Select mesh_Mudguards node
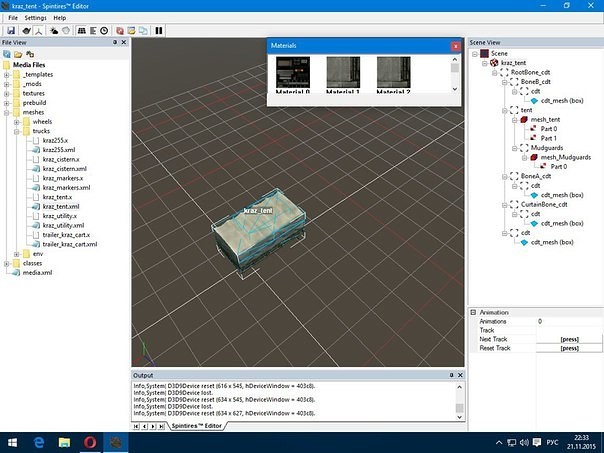 pyautogui.click(x=565, y=157)
